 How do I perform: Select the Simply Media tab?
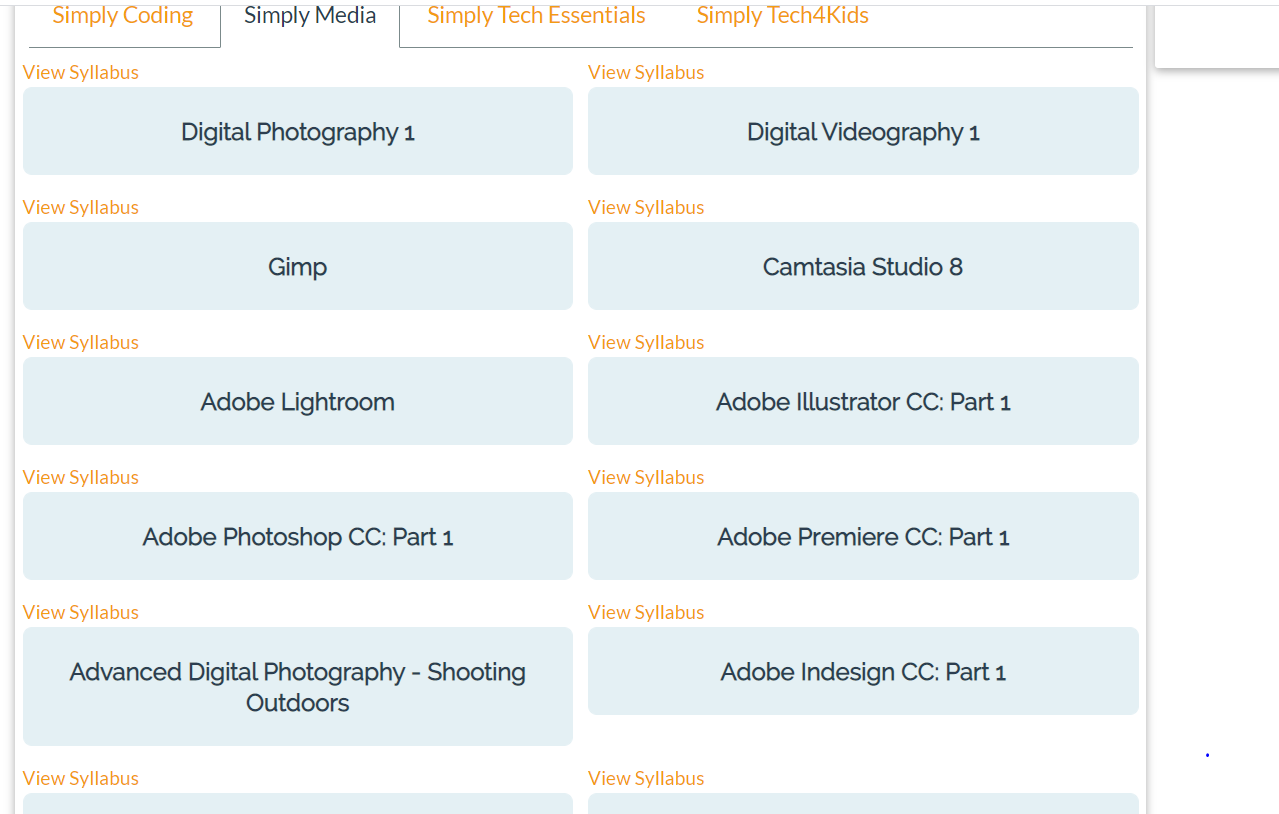coord(310,16)
